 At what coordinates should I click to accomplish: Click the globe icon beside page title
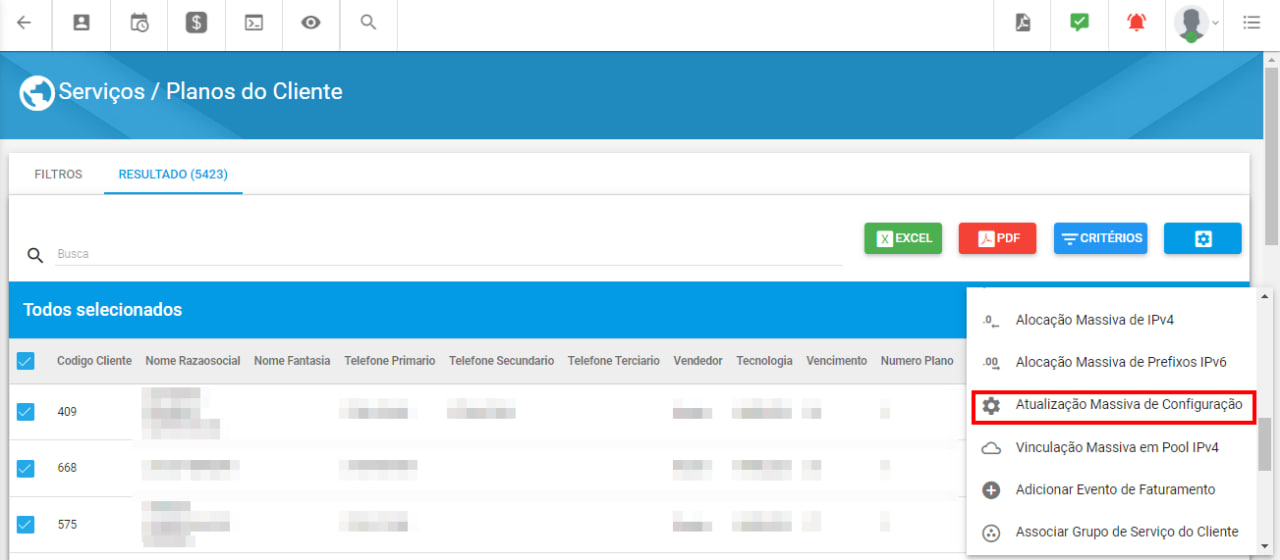tap(36, 92)
